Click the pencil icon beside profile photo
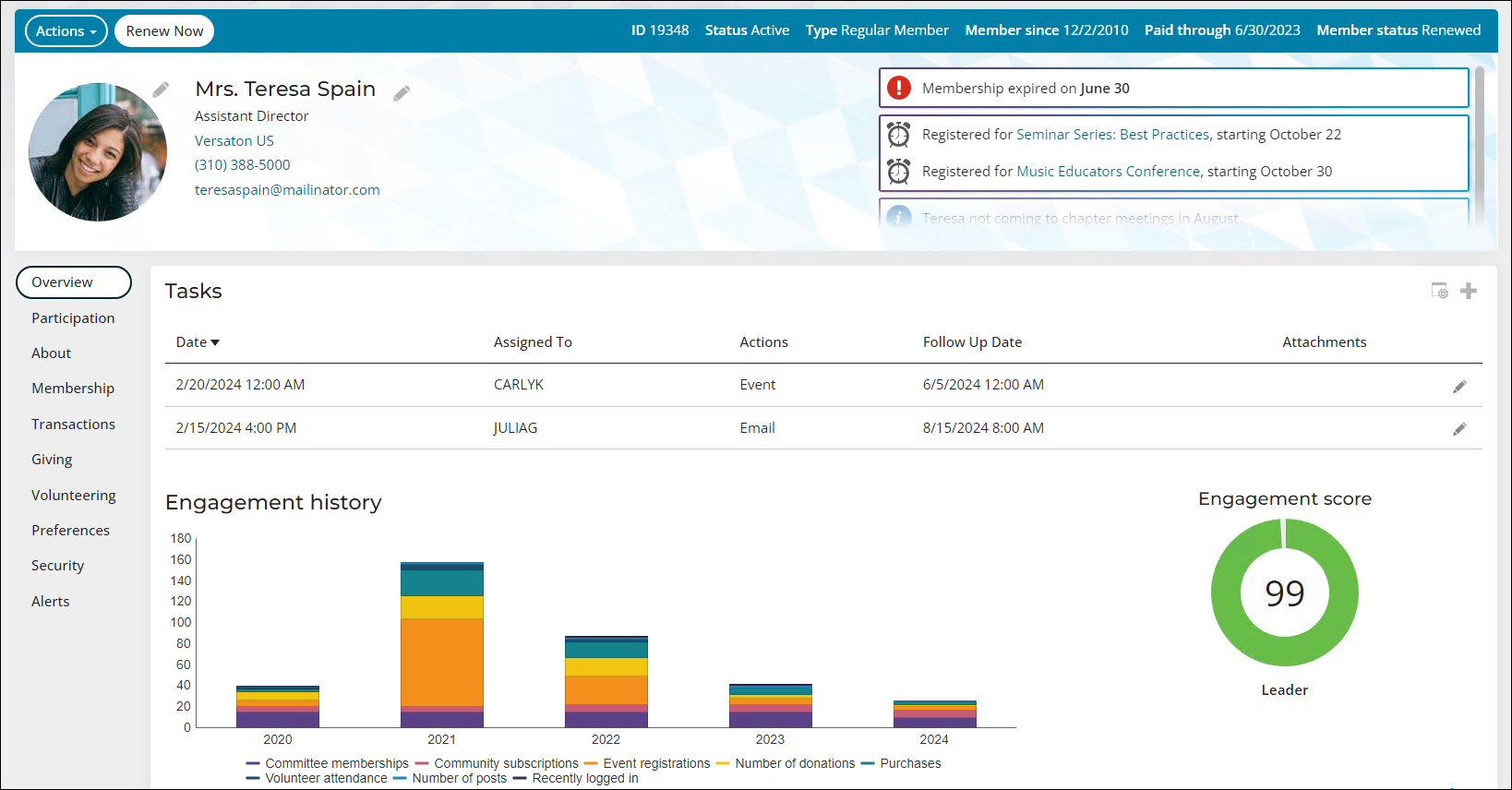Image resolution: width=1512 pixels, height=790 pixels. click(x=161, y=90)
